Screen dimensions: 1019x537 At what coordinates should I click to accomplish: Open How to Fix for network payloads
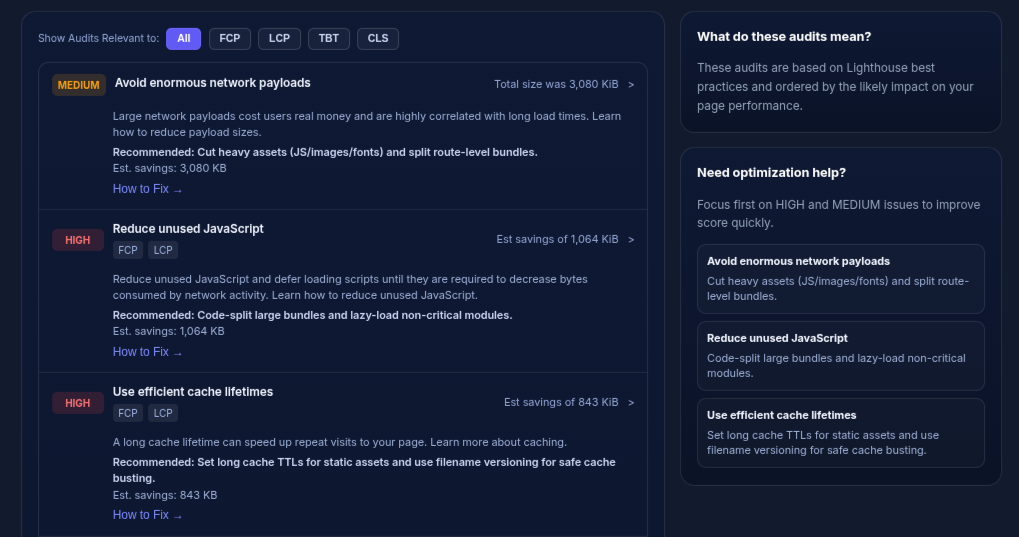[147, 189]
